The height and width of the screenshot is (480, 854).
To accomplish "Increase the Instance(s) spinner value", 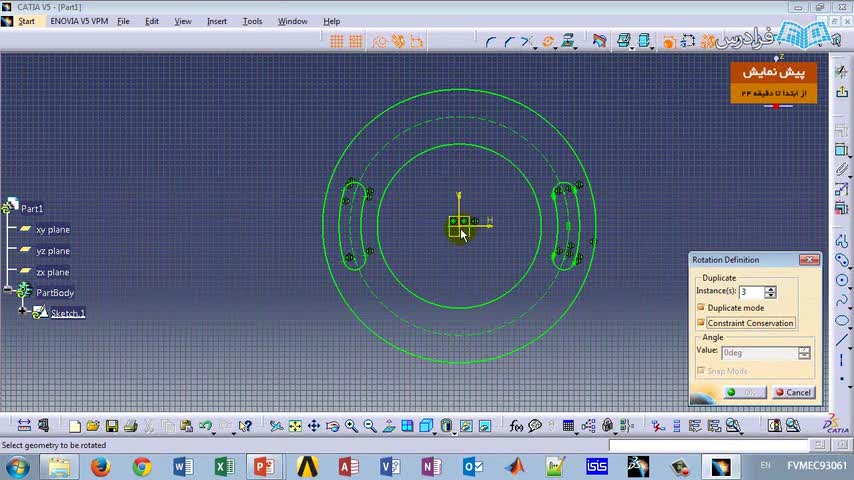I will pos(770,289).
